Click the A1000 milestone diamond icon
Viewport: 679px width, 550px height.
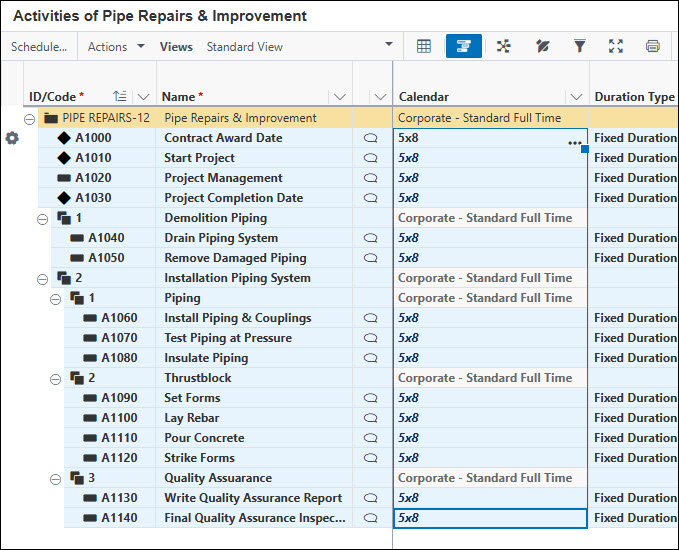[x=64, y=138]
